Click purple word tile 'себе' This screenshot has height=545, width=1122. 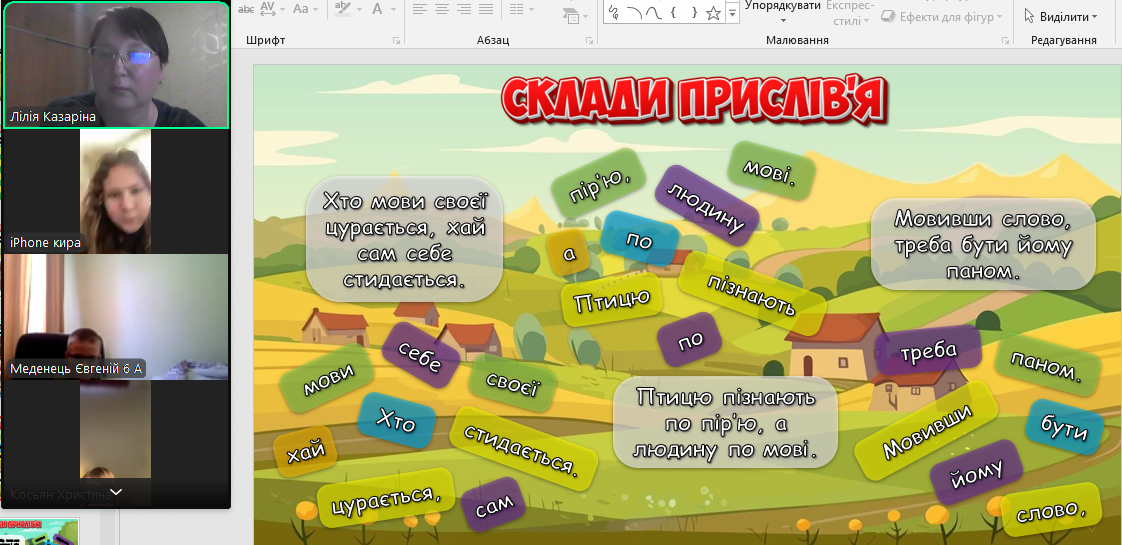coord(420,355)
